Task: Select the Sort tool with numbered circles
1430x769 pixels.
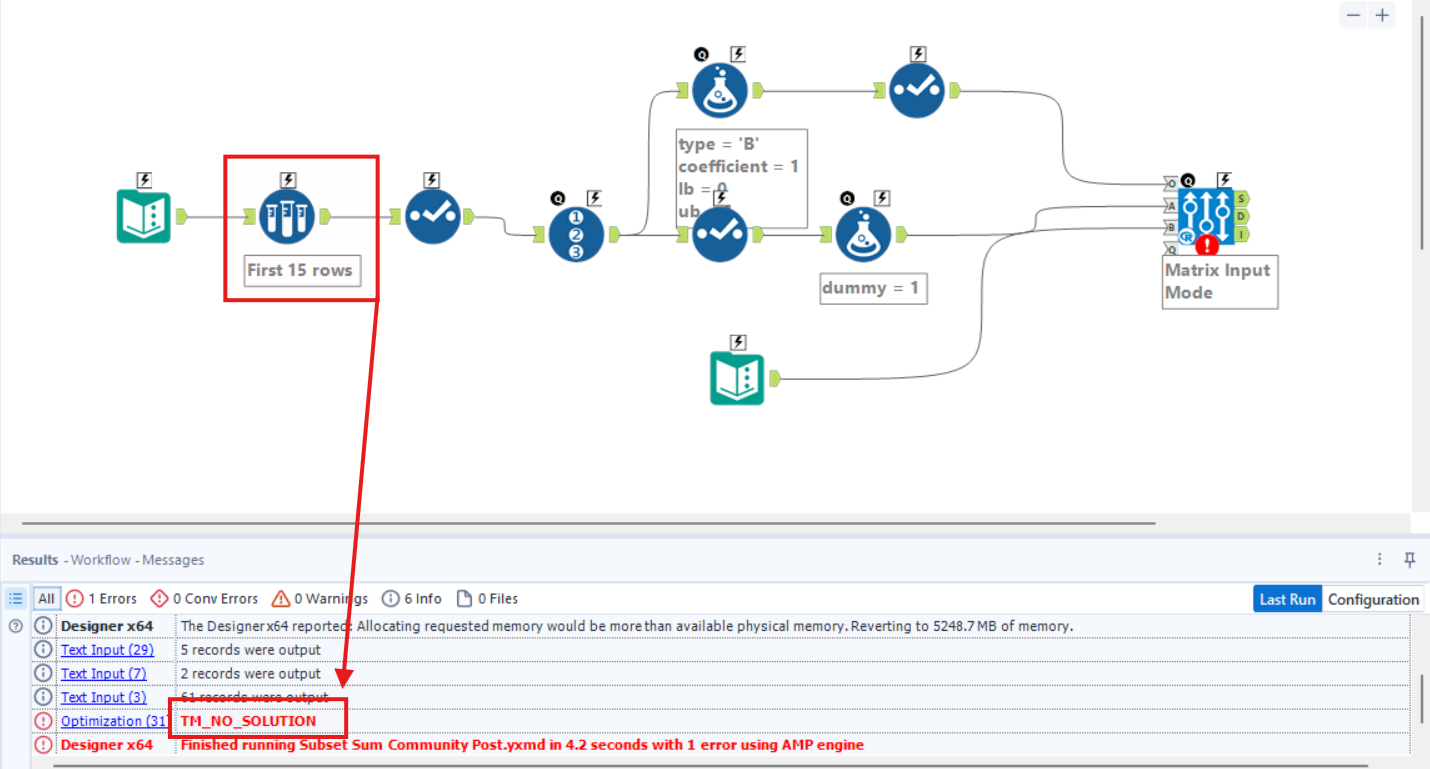Action: [574, 232]
